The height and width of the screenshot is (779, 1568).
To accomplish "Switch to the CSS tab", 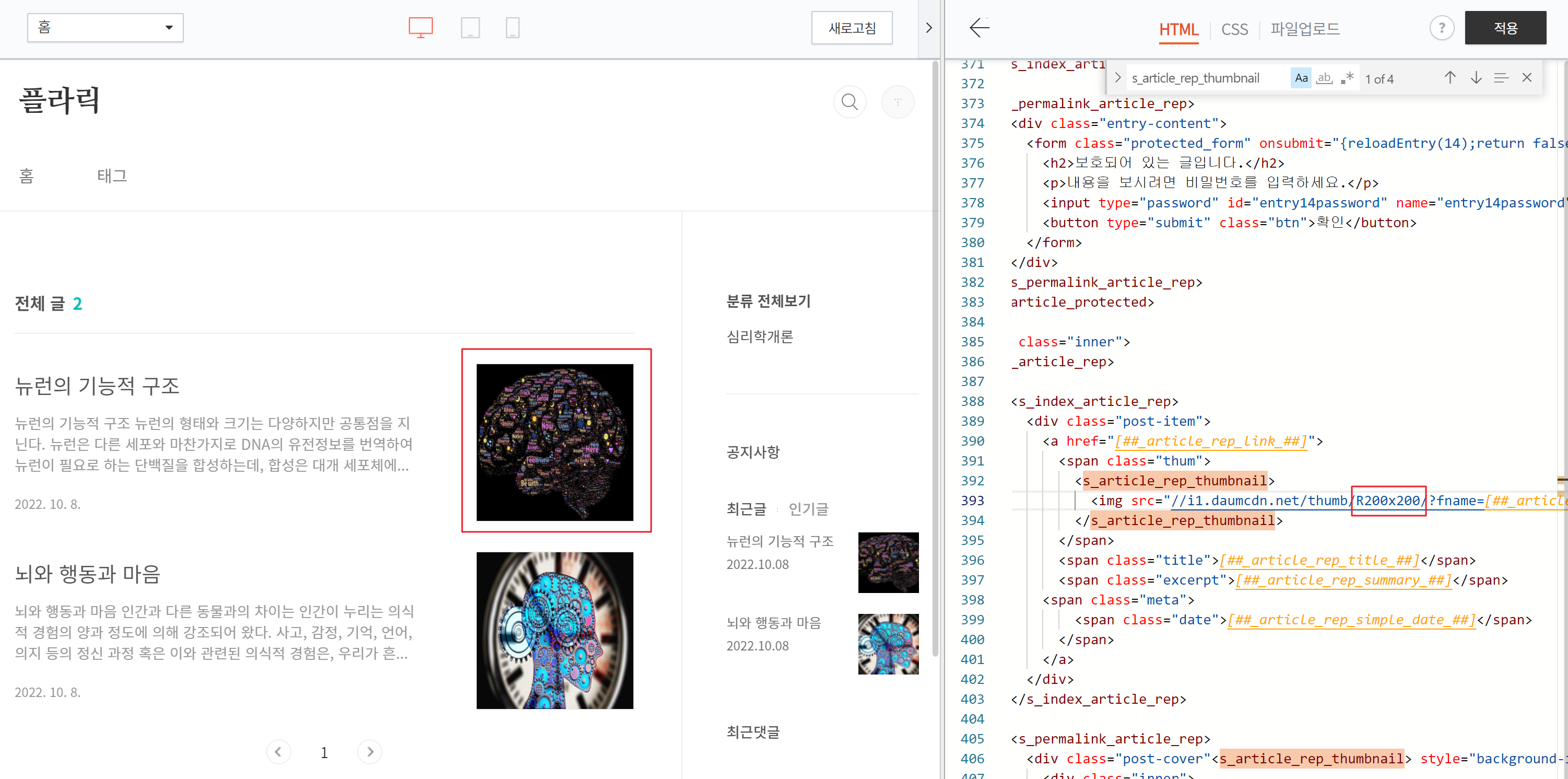I will [1234, 29].
